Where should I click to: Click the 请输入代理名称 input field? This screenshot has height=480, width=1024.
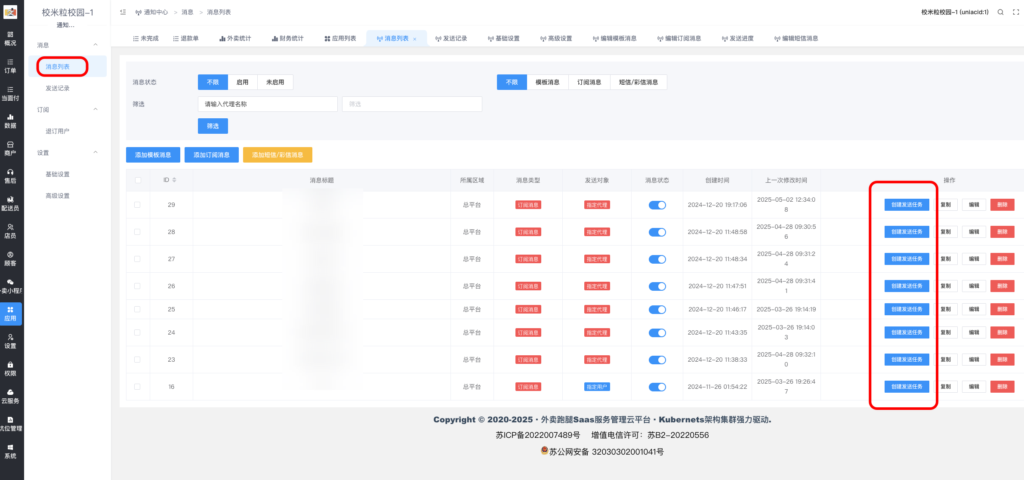[268, 104]
